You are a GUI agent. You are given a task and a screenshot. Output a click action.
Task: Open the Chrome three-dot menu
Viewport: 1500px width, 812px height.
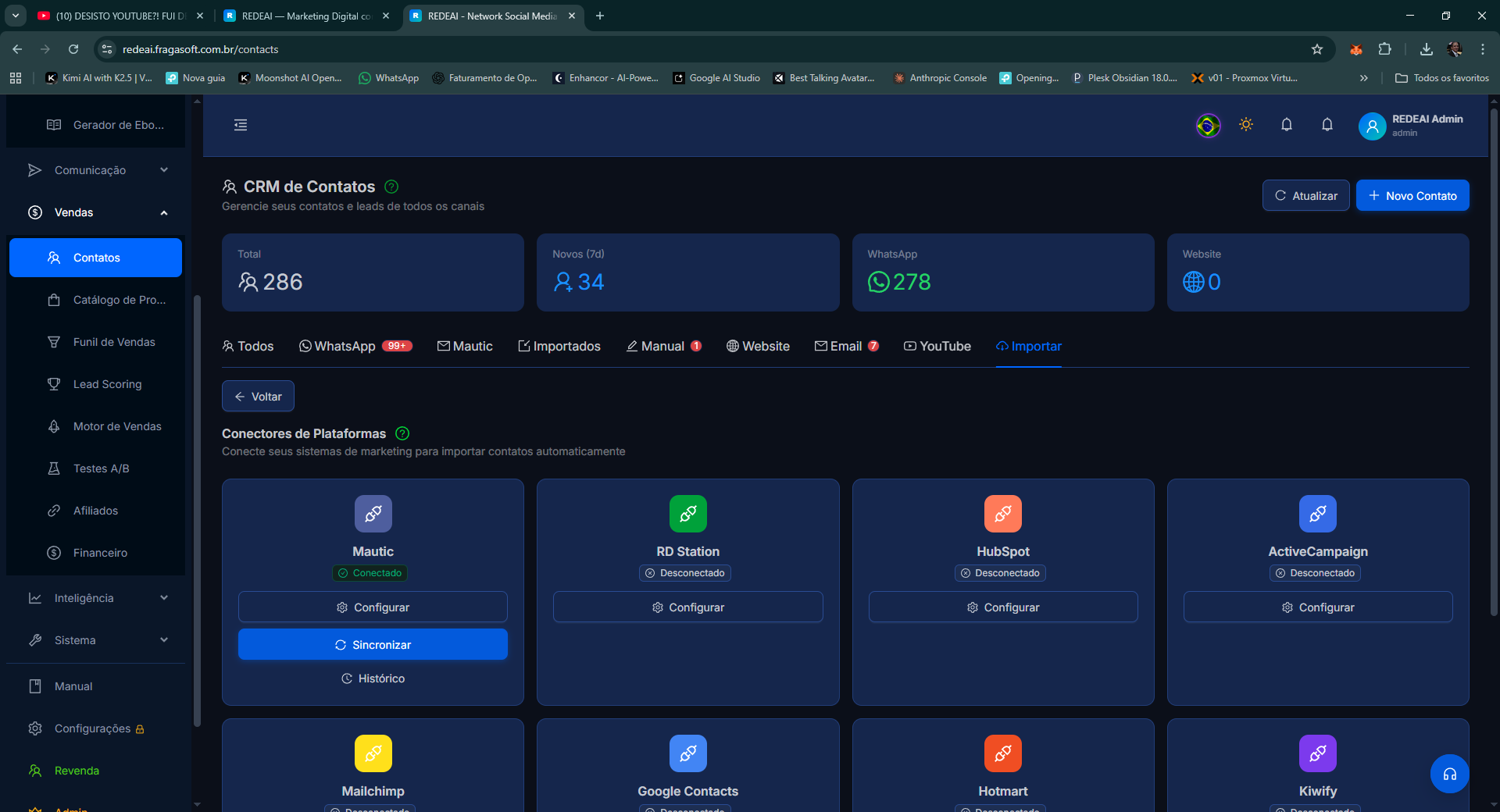point(1483,49)
